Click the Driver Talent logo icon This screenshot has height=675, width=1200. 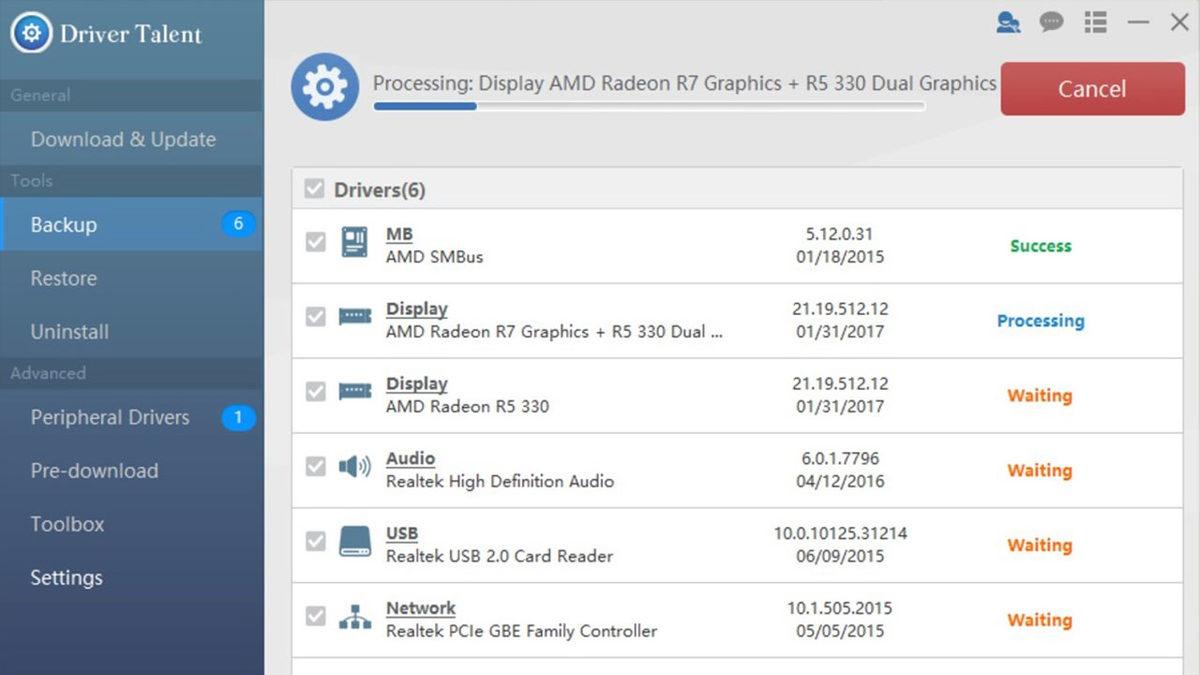tap(30, 32)
